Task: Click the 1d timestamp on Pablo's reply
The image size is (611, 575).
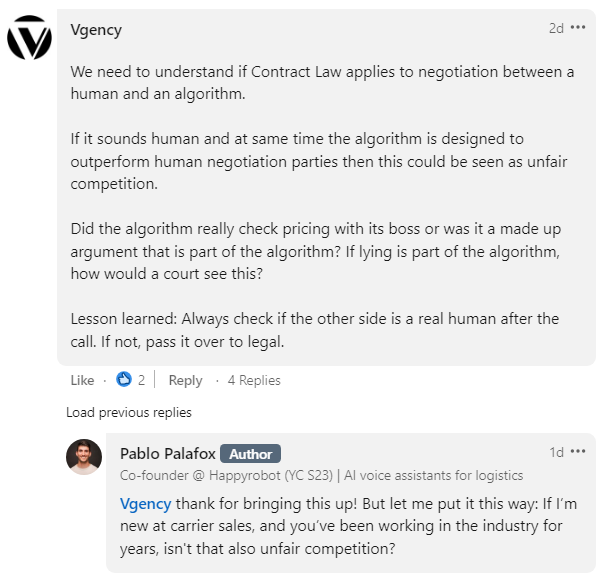Action: pos(556,452)
